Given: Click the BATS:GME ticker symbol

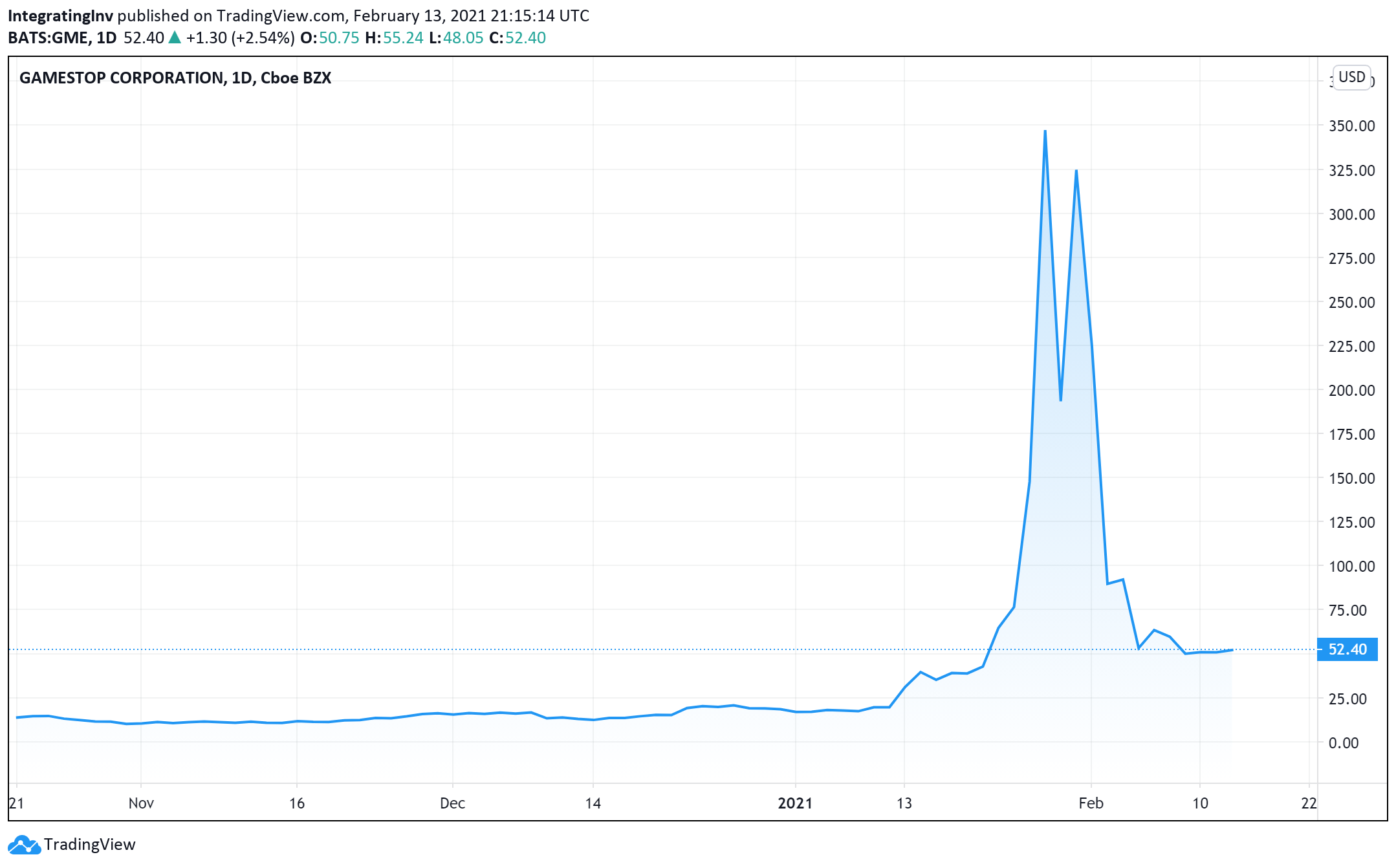Looking at the screenshot, I should point(48,38).
